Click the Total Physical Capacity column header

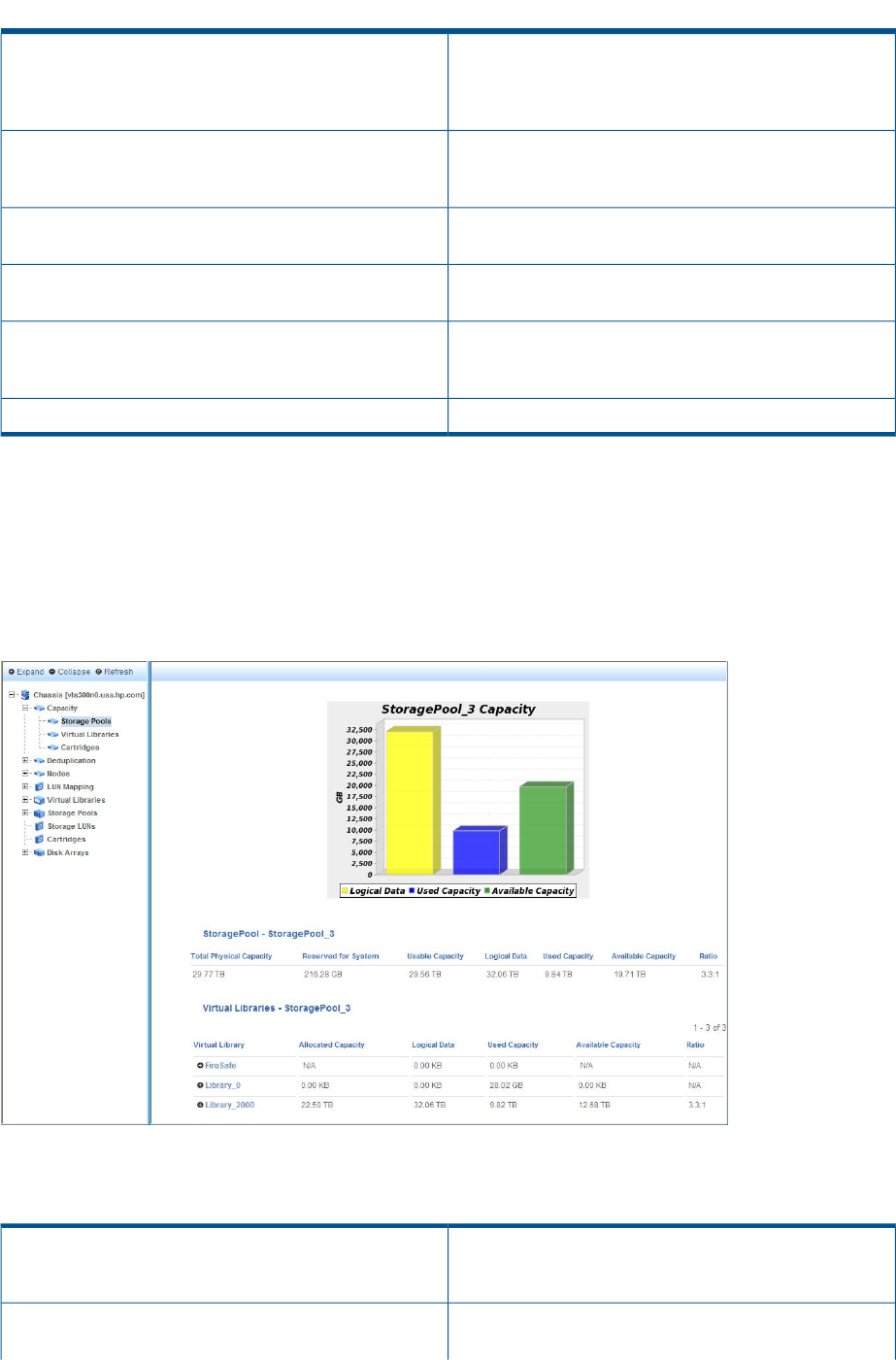click(231, 956)
